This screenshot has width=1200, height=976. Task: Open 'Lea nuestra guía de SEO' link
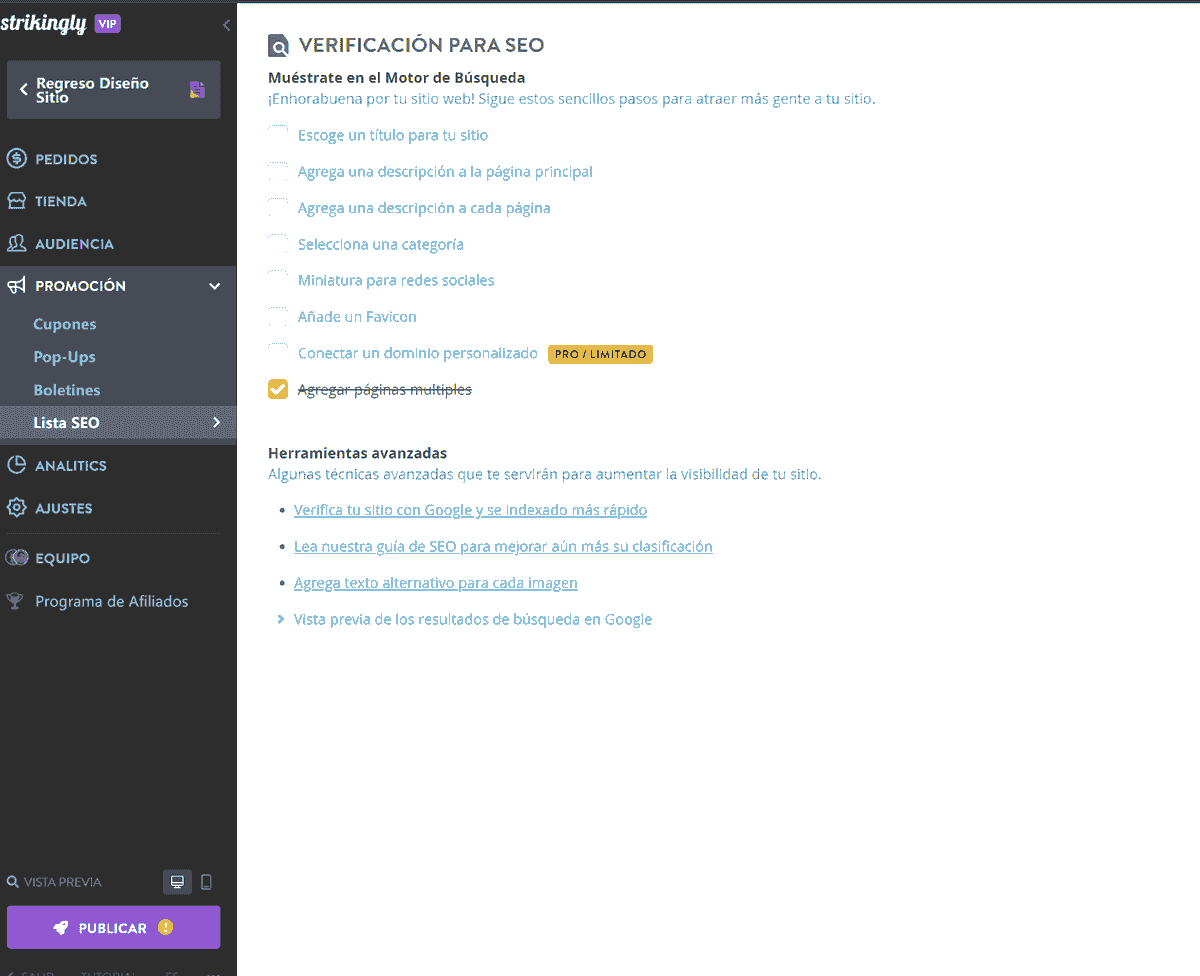(x=503, y=547)
